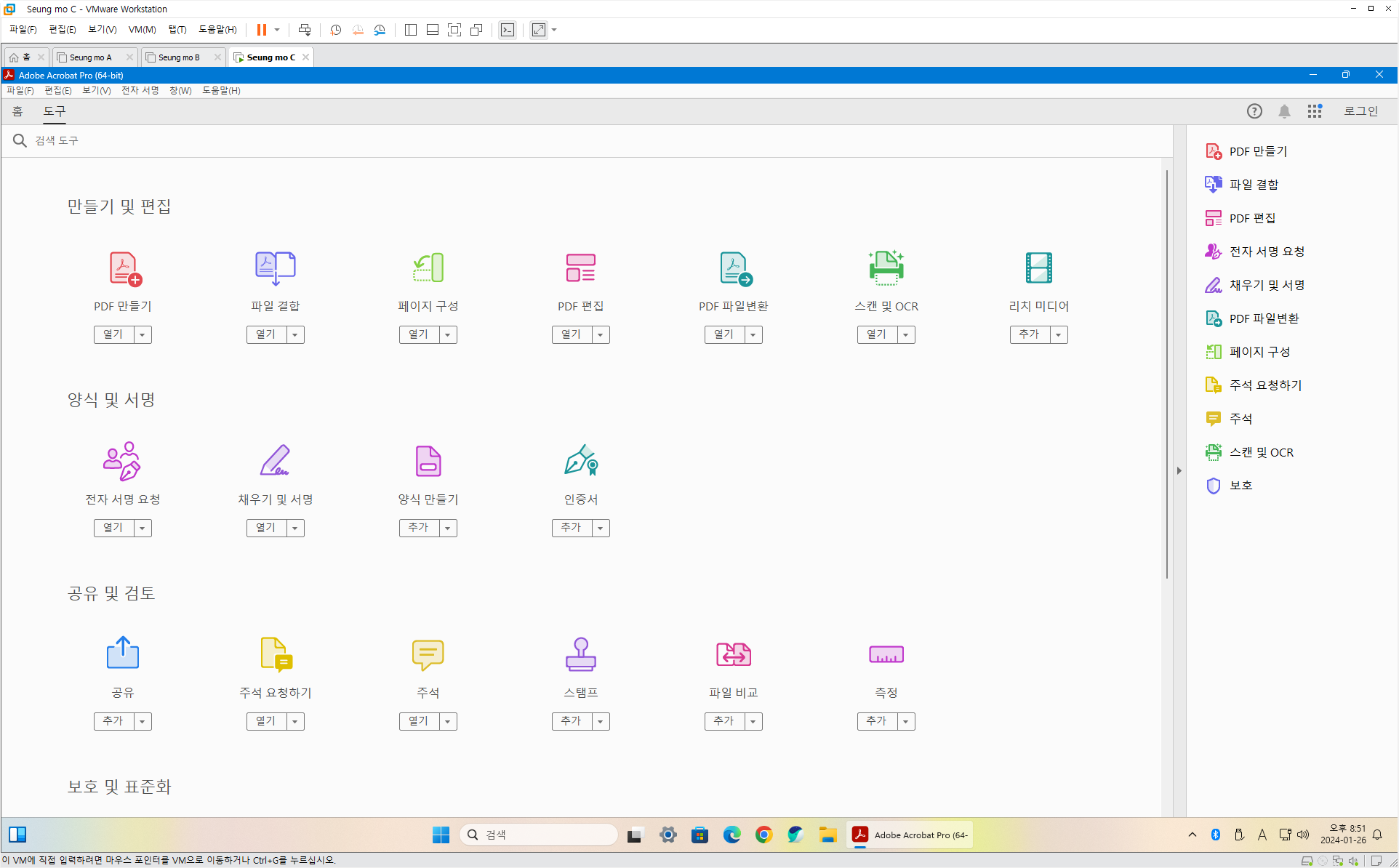Screen dimensions: 1399x868
Task: Toggle VMware full screen mode button
Action: [x=454, y=30]
